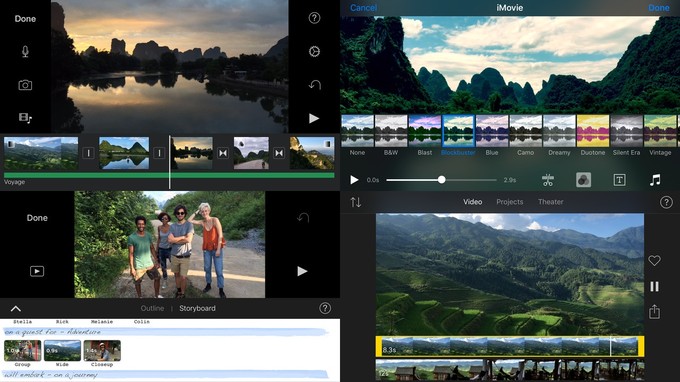Apply the B&W filter
This screenshot has width=680, height=382.
click(x=391, y=131)
